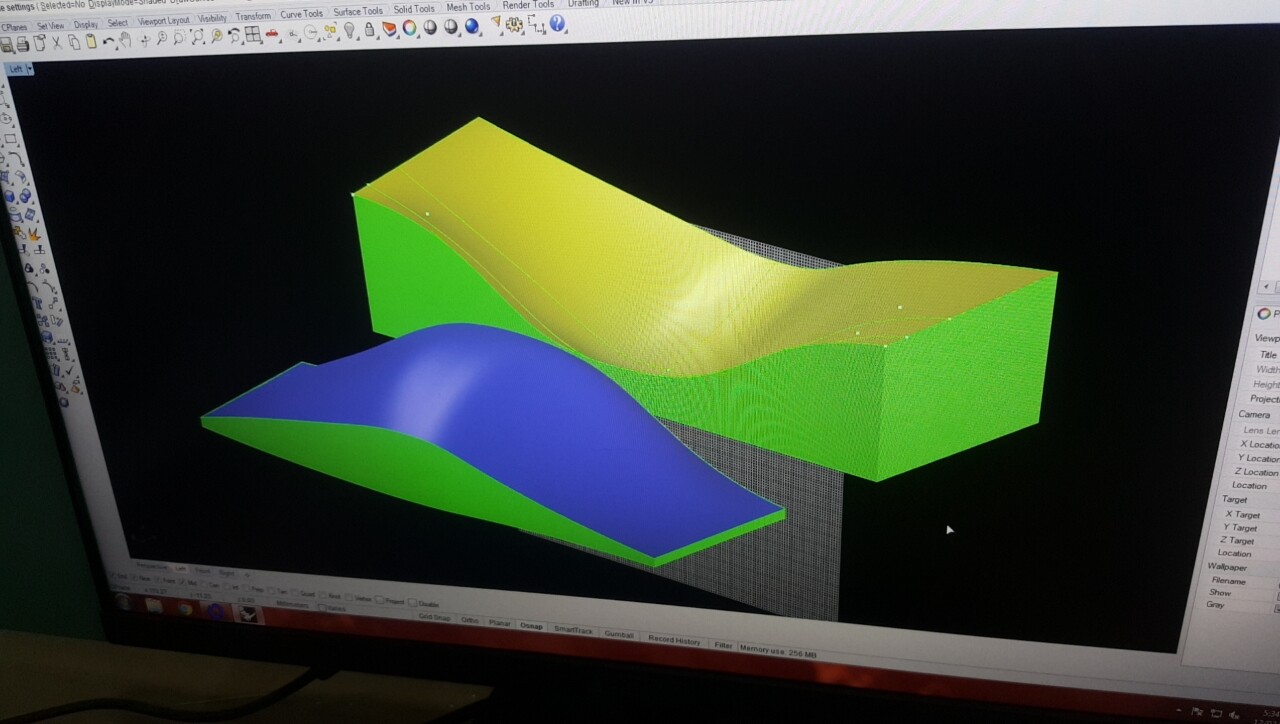Screen dimensions: 1280x724
Task: Select the Explode tool in left sidebar
Action: click(33, 234)
